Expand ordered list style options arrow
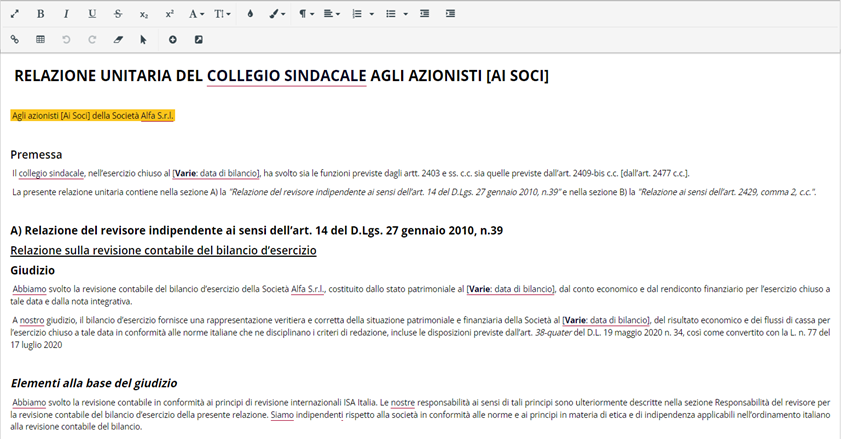Screen dimensions: 841x439 [372, 14]
